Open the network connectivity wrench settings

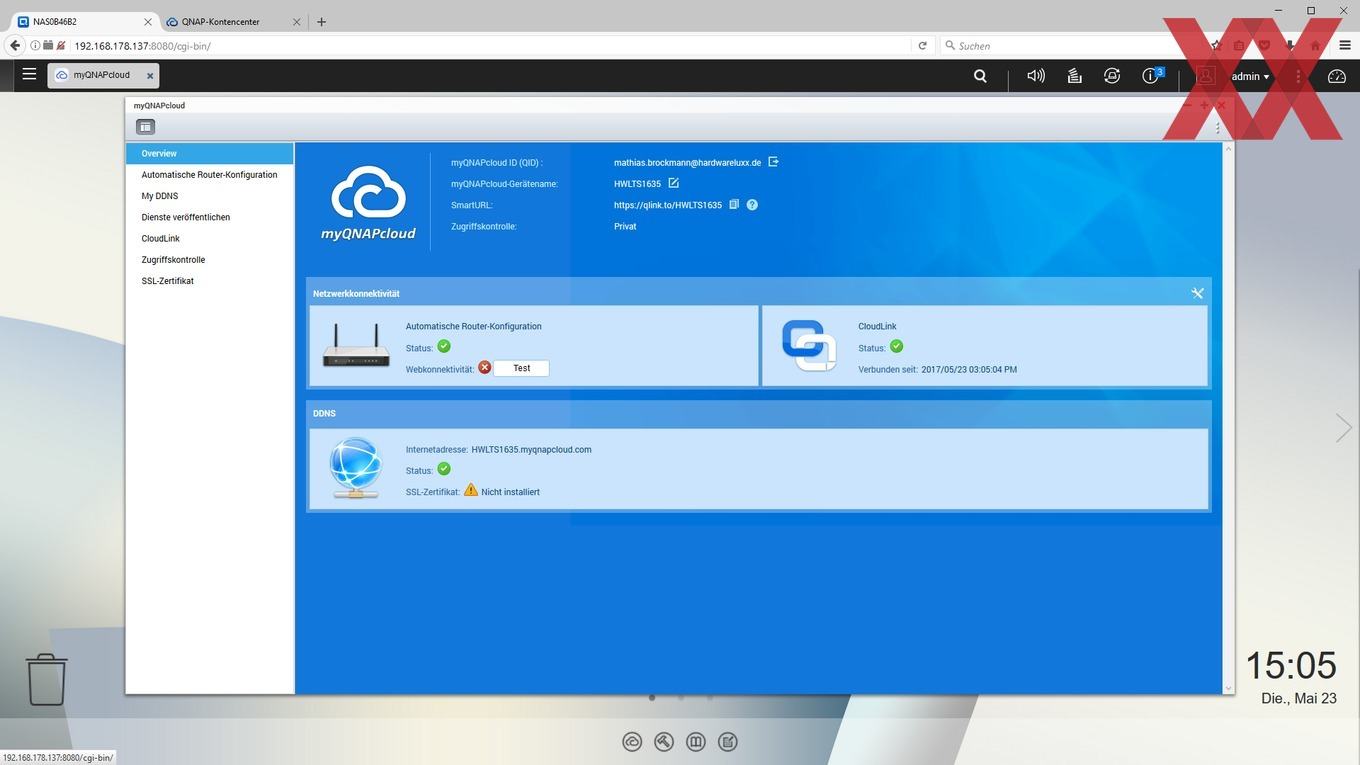click(1197, 293)
